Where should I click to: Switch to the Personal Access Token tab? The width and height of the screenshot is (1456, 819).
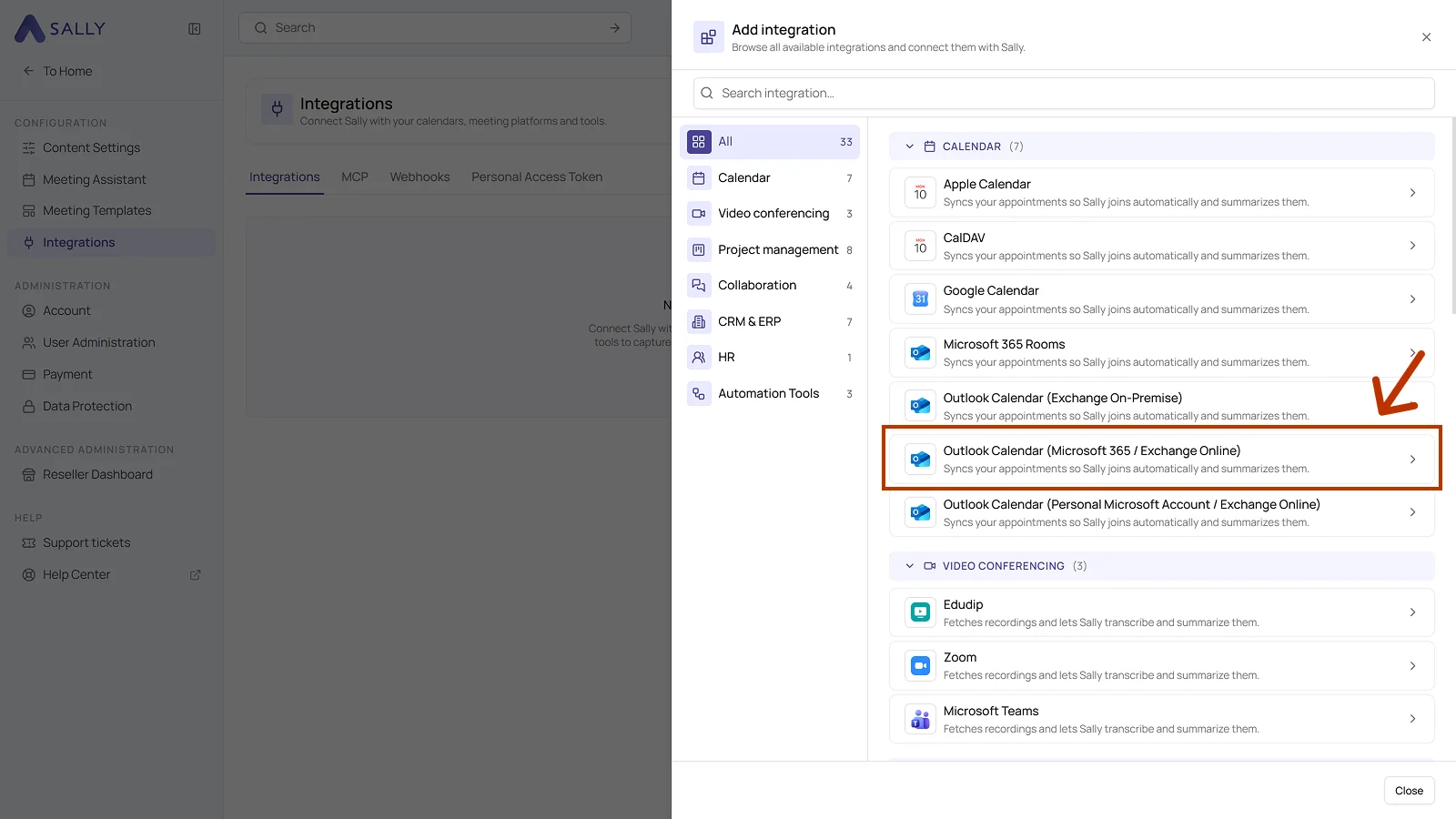click(537, 177)
